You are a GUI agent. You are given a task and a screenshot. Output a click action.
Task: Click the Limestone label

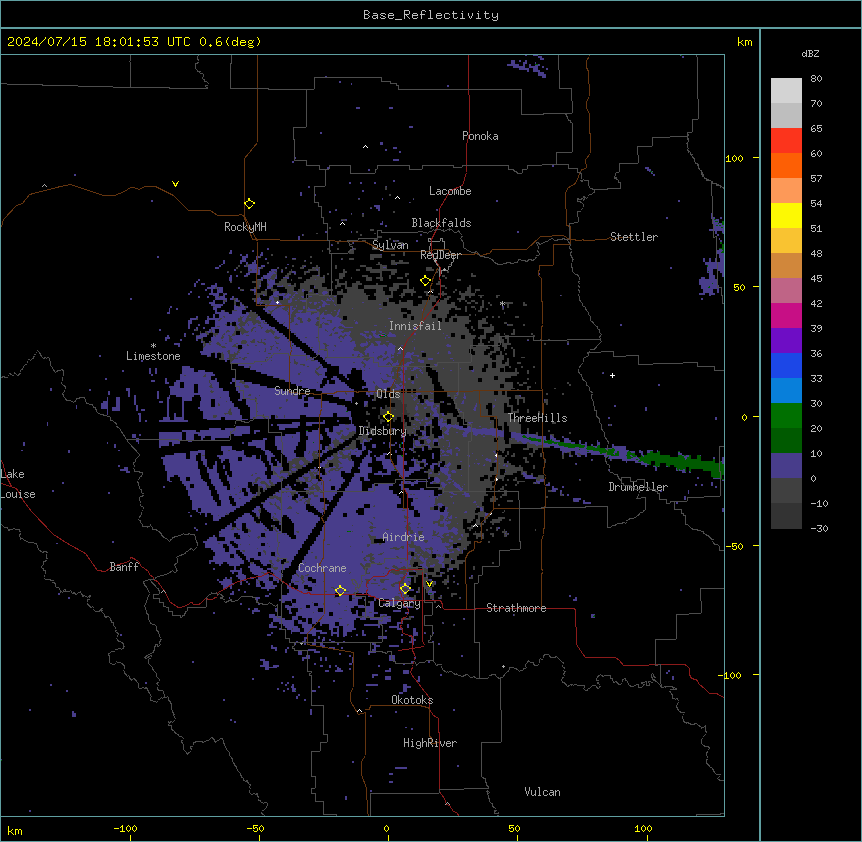click(x=153, y=356)
